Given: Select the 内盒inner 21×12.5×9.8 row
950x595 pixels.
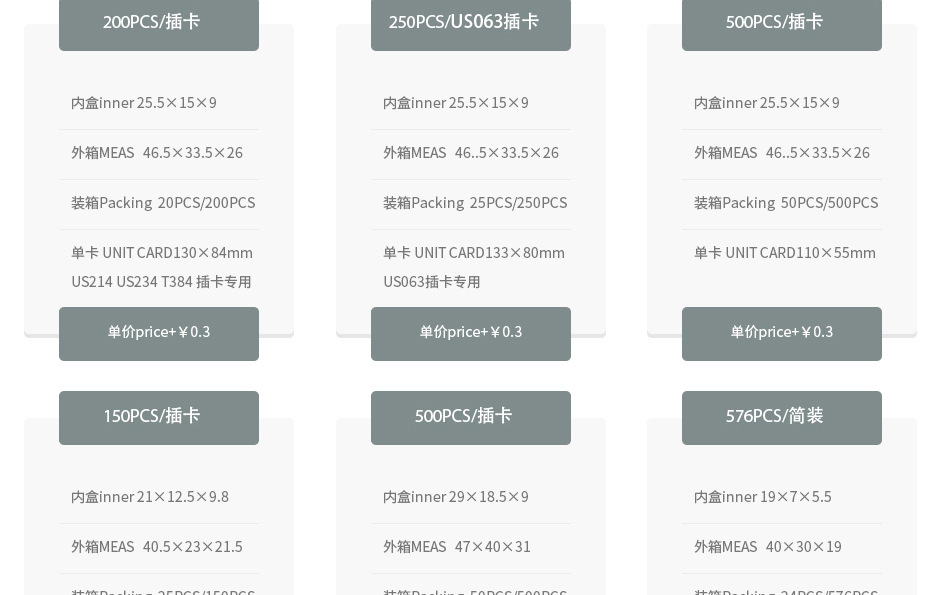Looking at the screenshot, I should [150, 496].
